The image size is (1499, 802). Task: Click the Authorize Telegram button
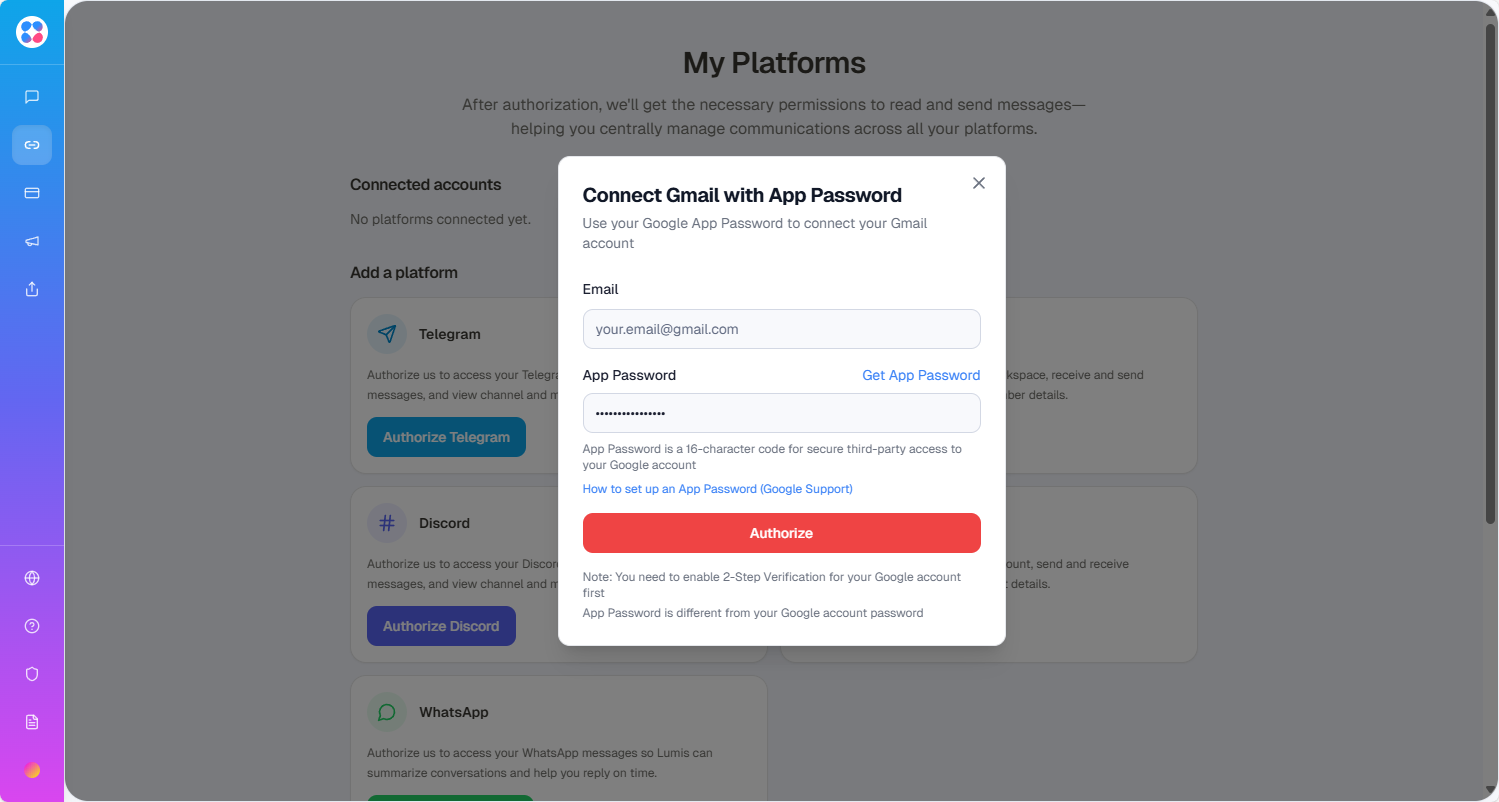coord(446,437)
